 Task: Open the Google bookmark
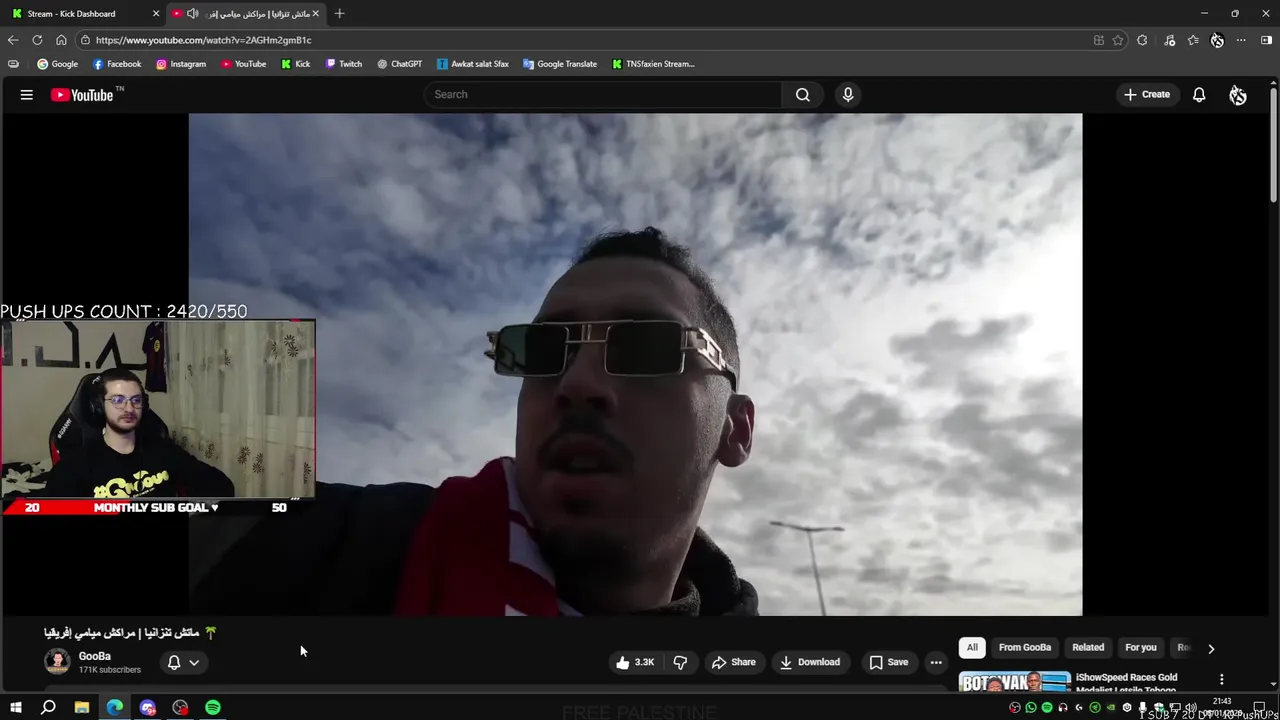click(58, 64)
